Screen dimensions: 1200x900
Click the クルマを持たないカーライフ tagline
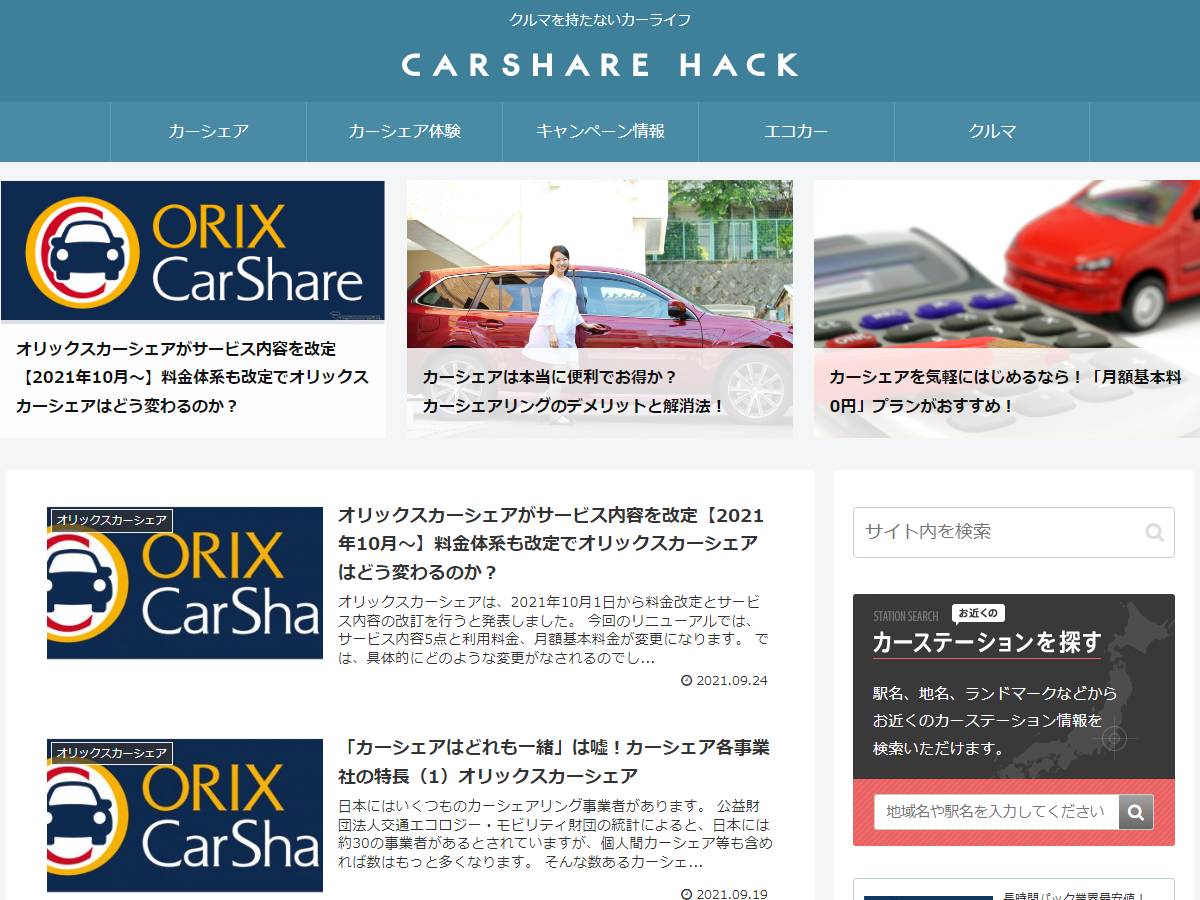coord(600,20)
